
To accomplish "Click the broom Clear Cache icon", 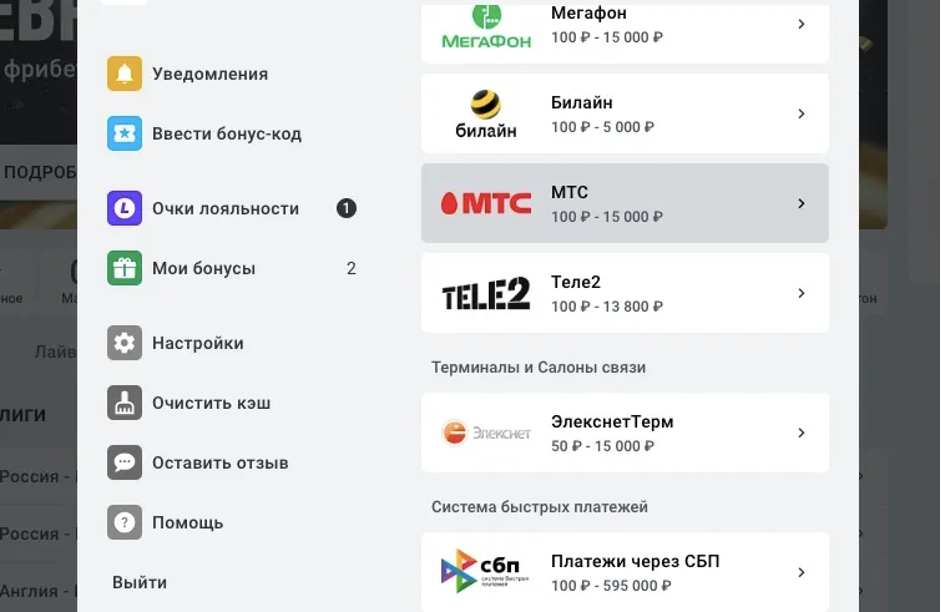I will pos(125,403).
